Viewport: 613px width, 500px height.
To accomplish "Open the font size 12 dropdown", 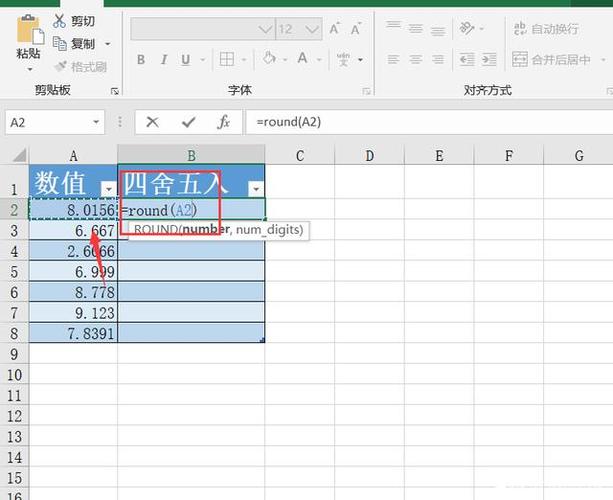I will 312,29.
